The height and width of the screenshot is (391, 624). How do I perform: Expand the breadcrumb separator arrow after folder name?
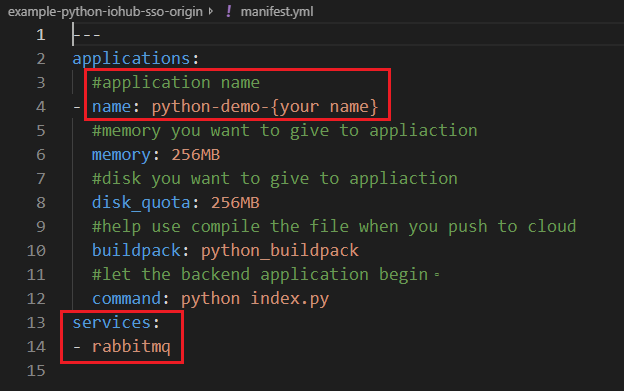(x=211, y=12)
